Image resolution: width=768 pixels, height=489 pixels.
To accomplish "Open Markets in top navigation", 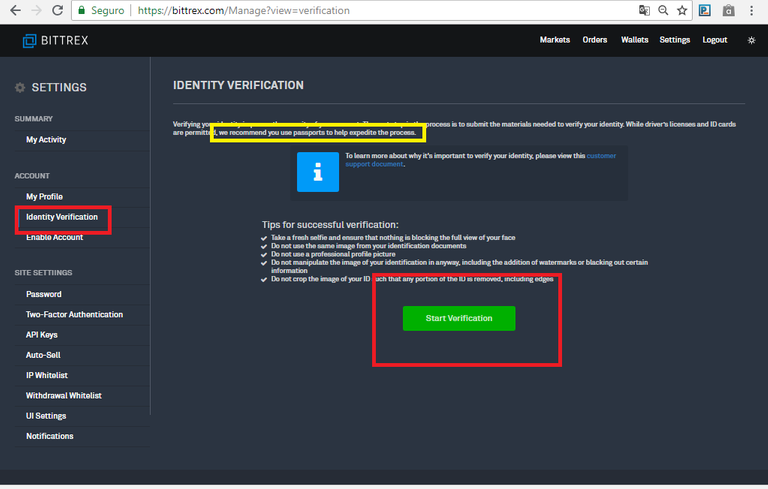I will [555, 40].
